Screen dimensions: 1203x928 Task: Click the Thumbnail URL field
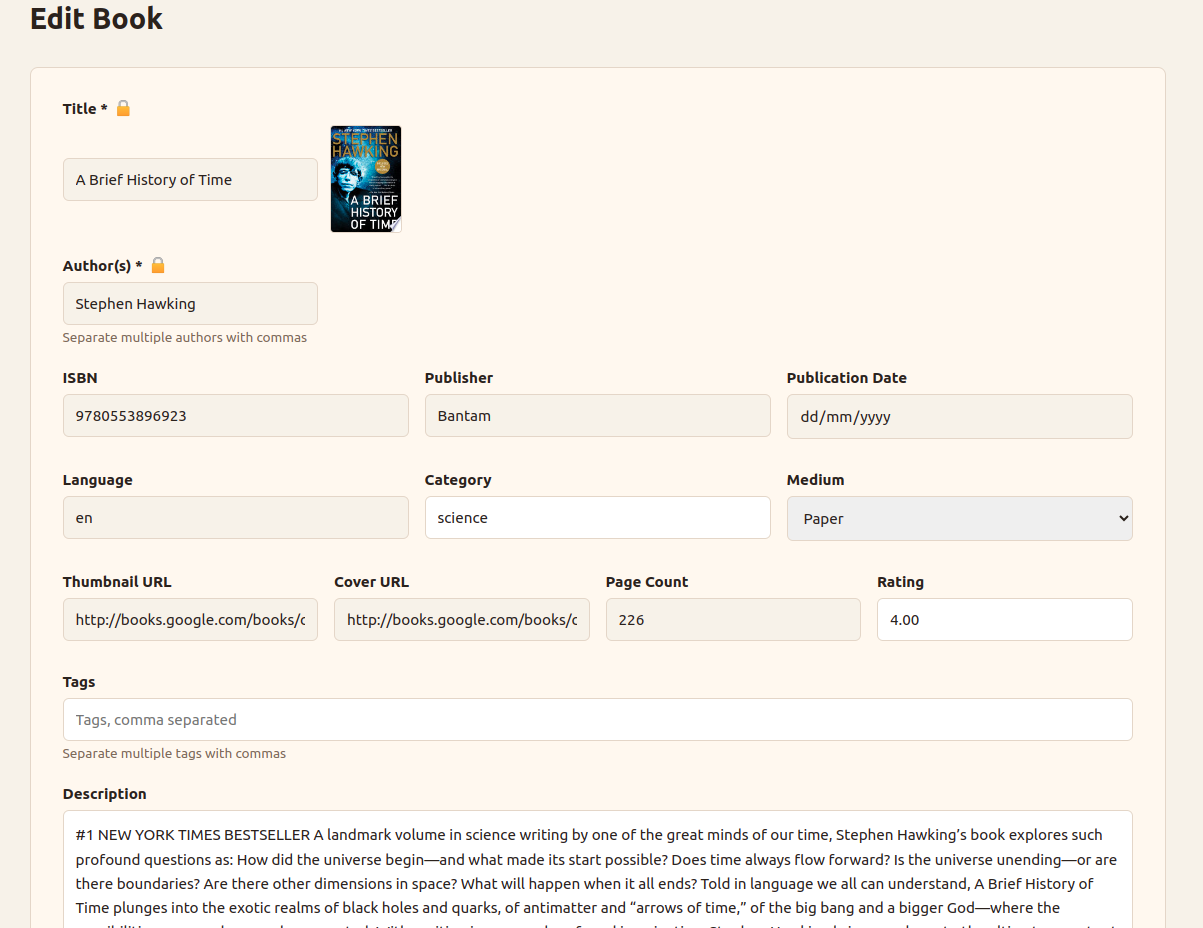pyautogui.click(x=190, y=619)
